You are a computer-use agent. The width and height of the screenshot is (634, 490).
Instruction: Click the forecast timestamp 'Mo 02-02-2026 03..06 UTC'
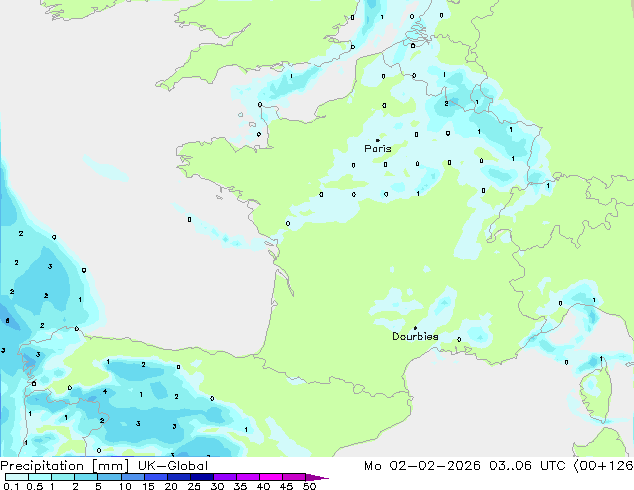click(x=465, y=466)
